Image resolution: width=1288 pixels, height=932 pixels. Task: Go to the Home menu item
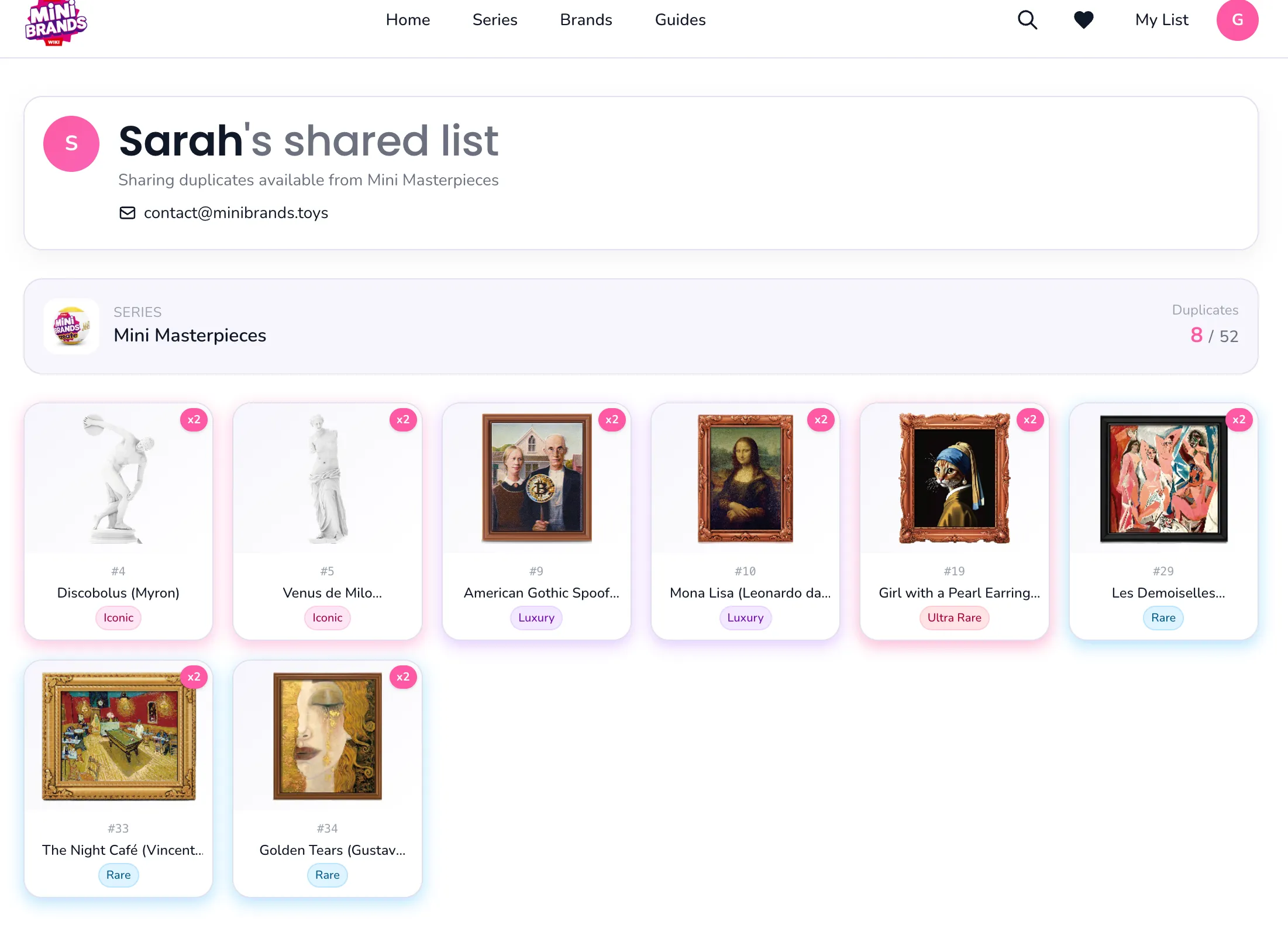(408, 20)
